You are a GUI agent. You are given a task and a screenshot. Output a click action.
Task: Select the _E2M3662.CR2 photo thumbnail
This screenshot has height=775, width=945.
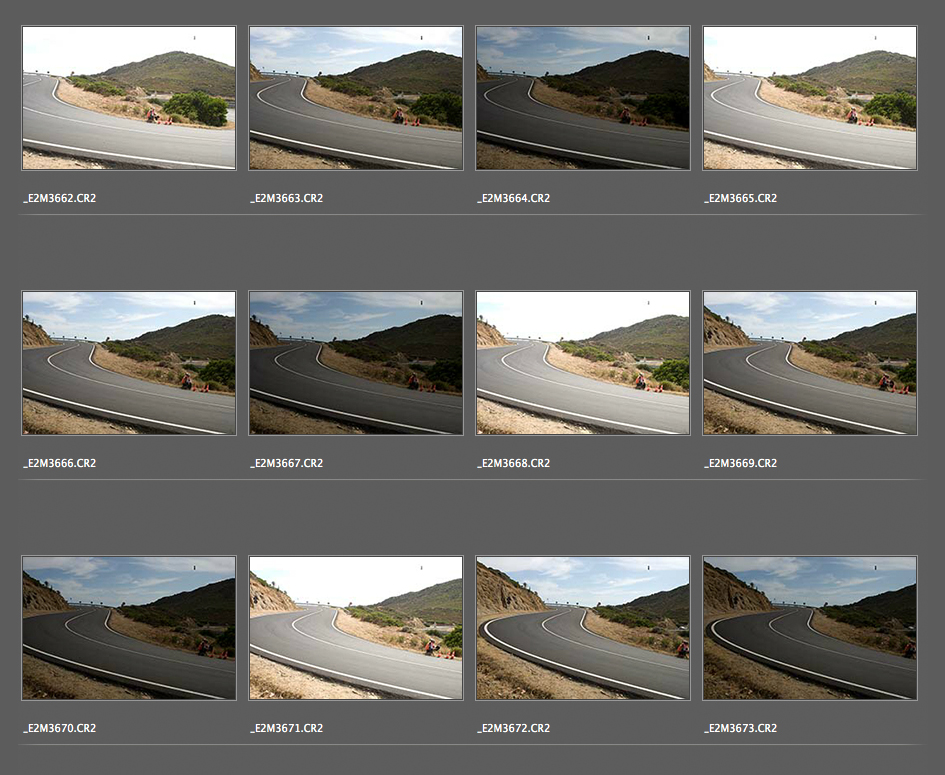pos(129,98)
